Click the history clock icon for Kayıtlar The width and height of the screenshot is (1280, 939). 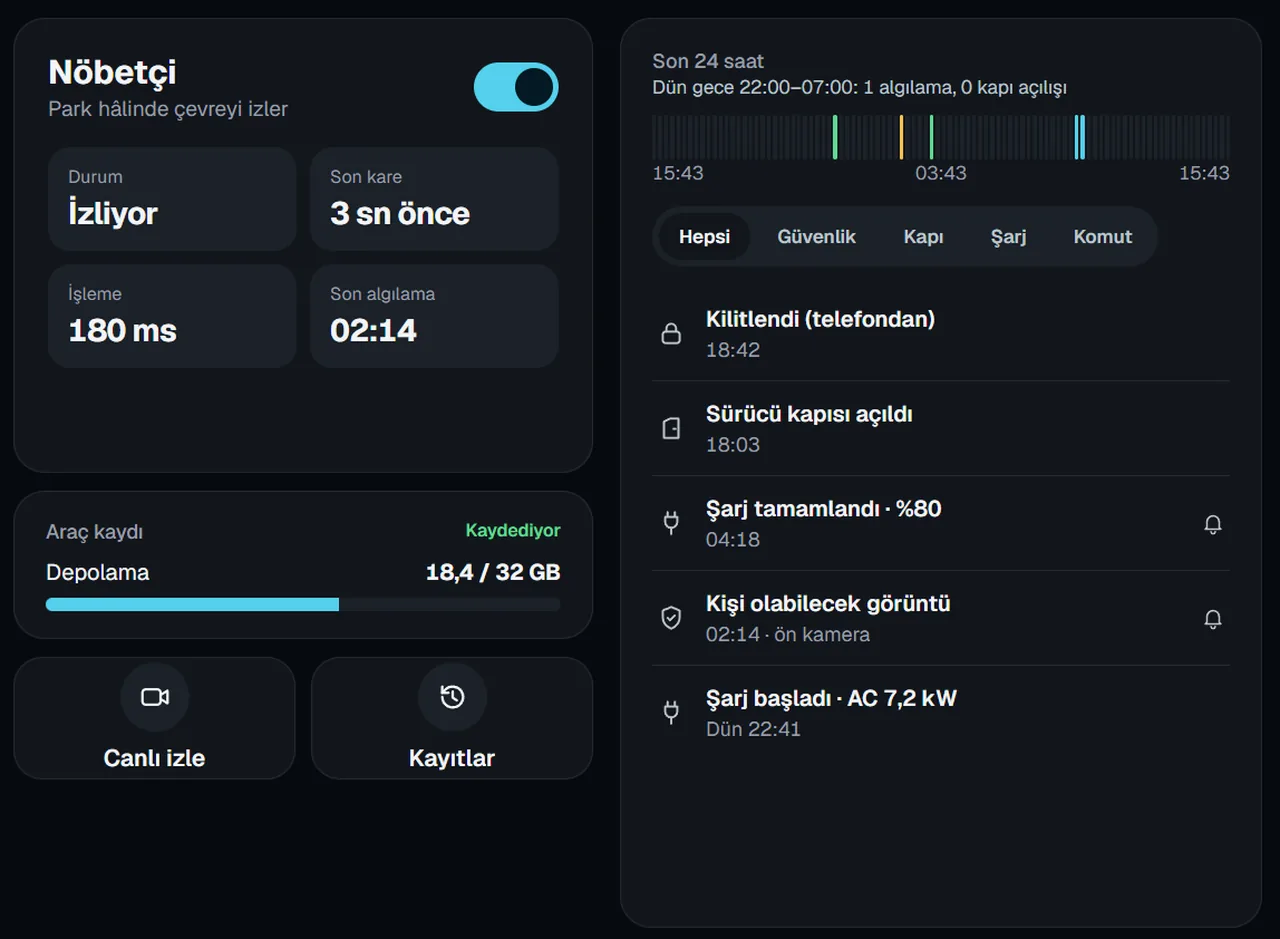click(452, 697)
